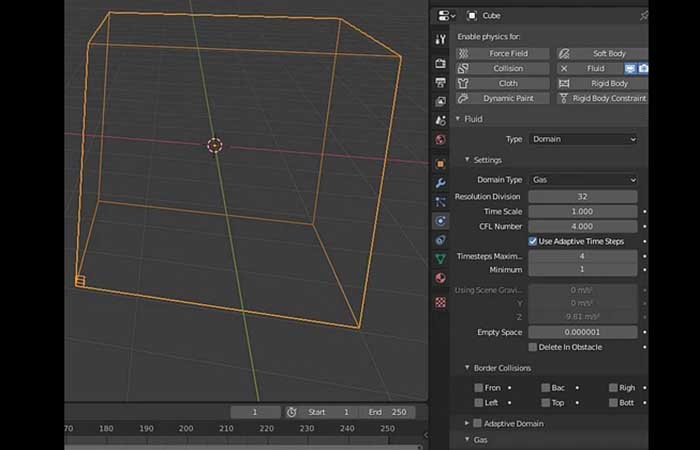This screenshot has width=700, height=450.
Task: Click the timeline use preview range clock icon
Action: (x=292, y=412)
